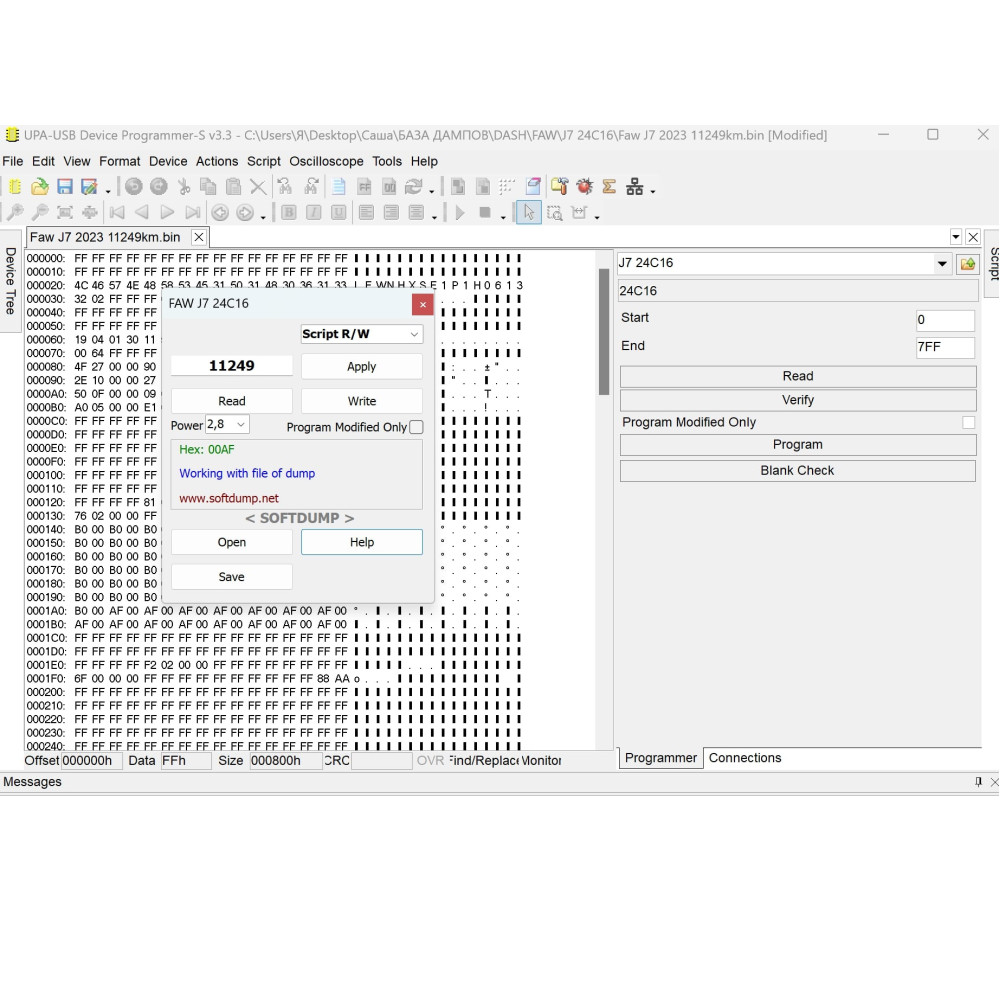Tick Program Modified Only in FAW J7 dialog
Image resolution: width=1000 pixels, height=1000 pixels.
[416, 427]
